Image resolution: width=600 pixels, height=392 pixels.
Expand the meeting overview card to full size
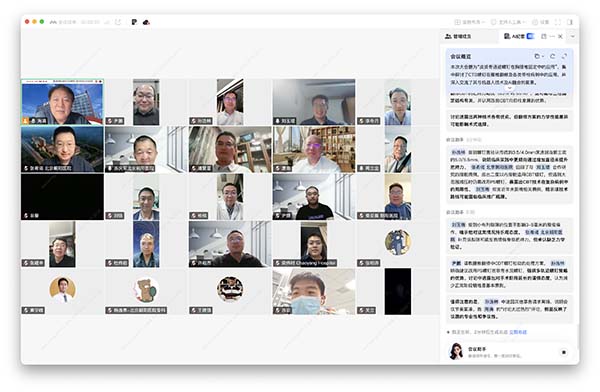point(564,56)
